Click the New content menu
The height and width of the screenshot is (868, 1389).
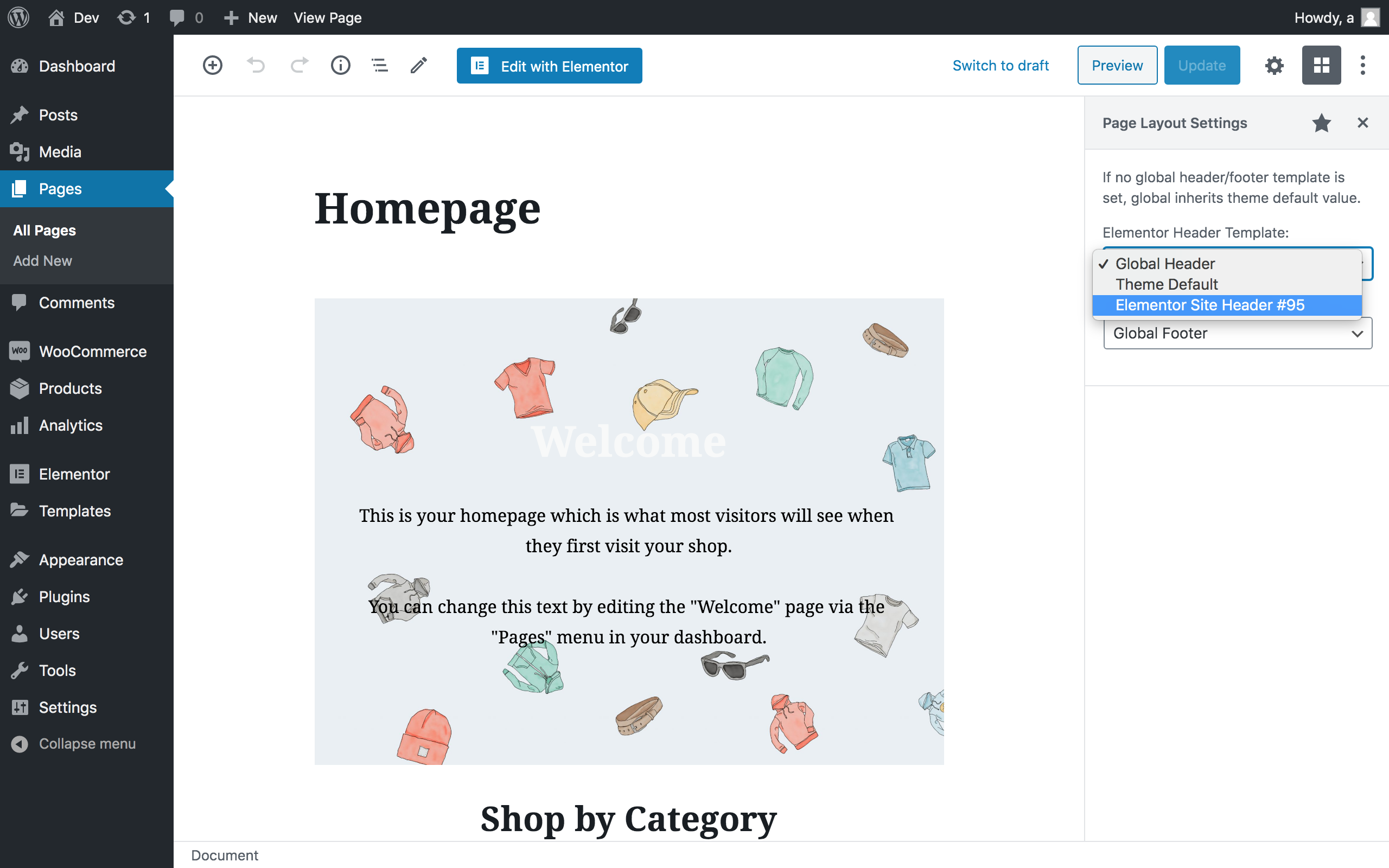(x=250, y=17)
